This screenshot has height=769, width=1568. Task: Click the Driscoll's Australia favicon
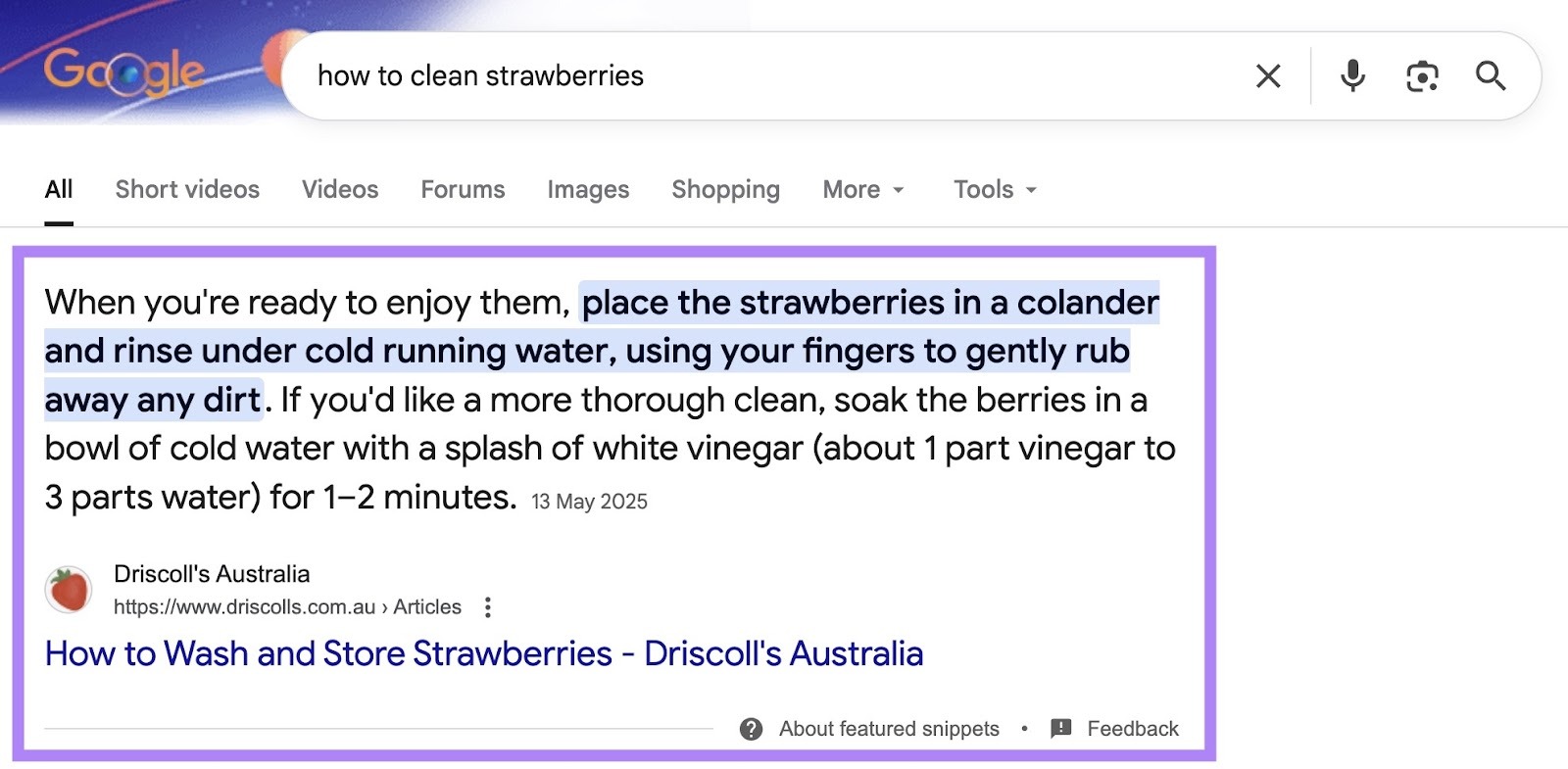coord(68,590)
